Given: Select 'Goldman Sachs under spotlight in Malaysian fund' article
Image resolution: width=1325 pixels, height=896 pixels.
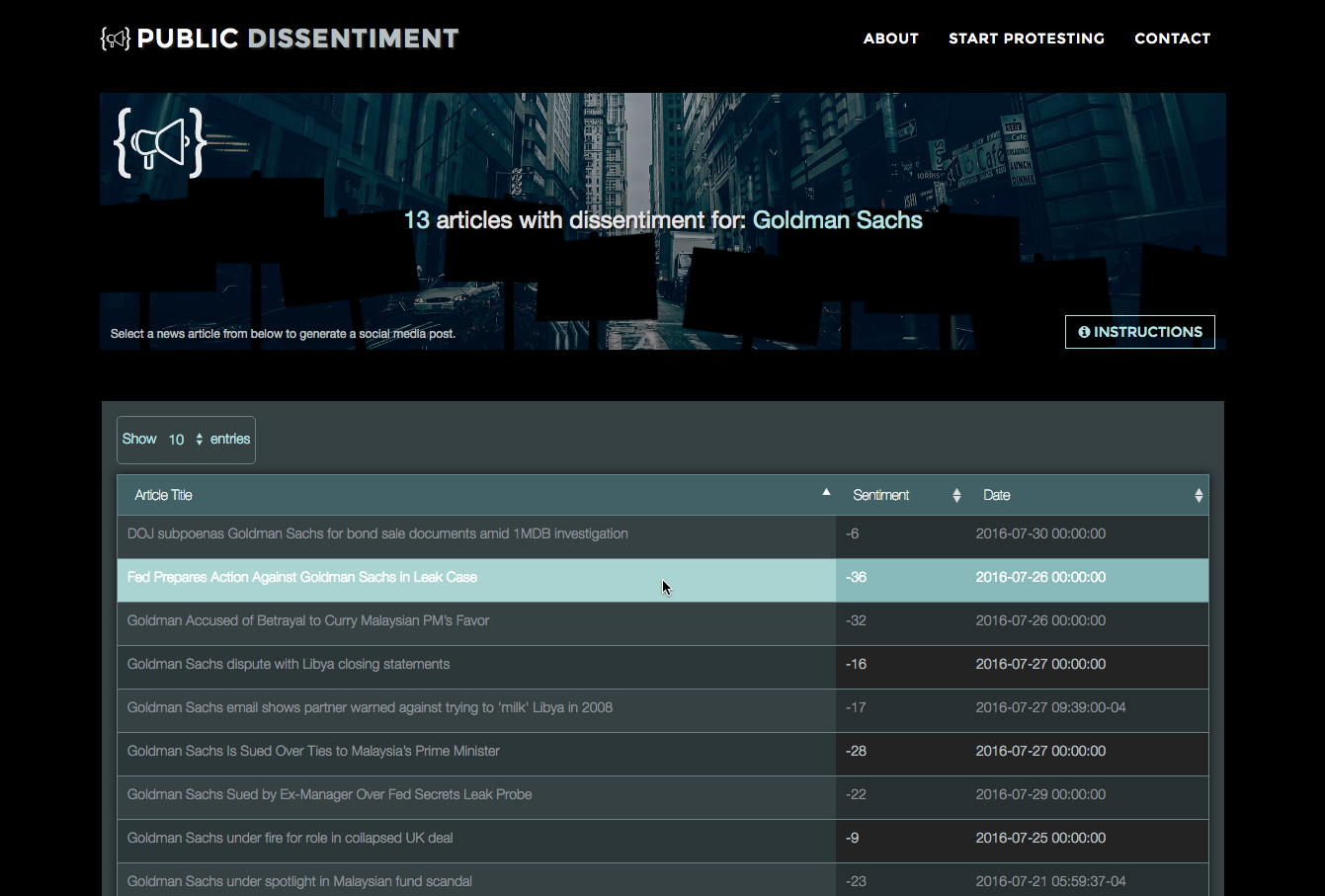Looking at the screenshot, I should pyautogui.click(x=299, y=881).
